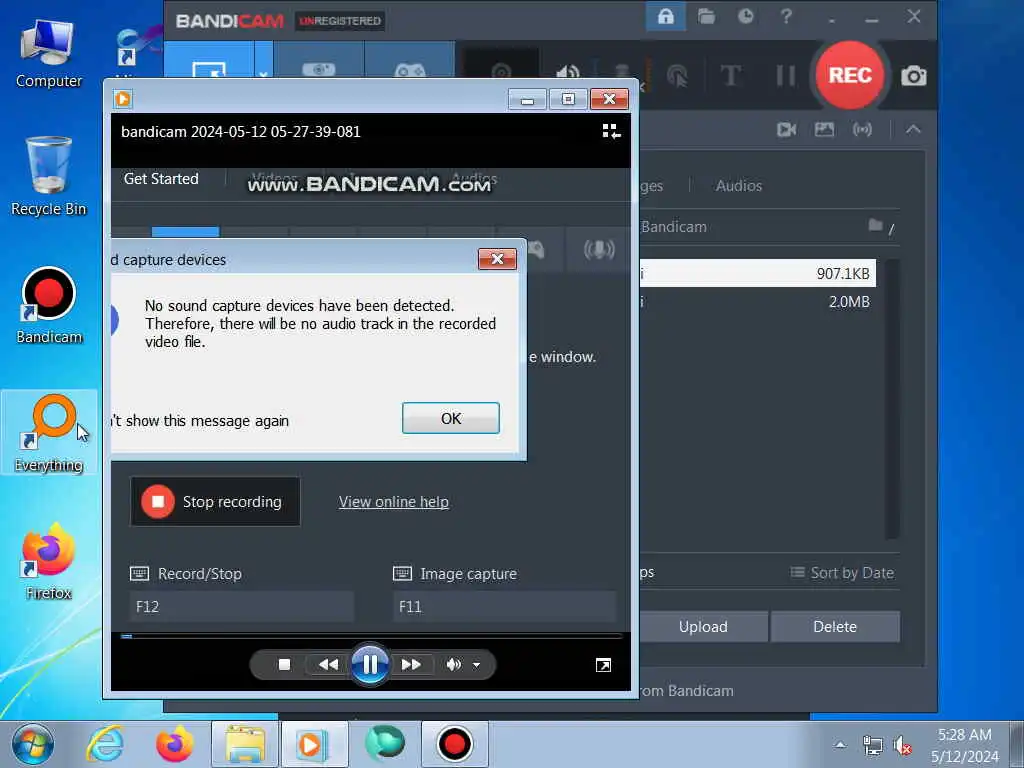Click the Record/Stop F12 hotkey field
The height and width of the screenshot is (768, 1024).
(242, 607)
